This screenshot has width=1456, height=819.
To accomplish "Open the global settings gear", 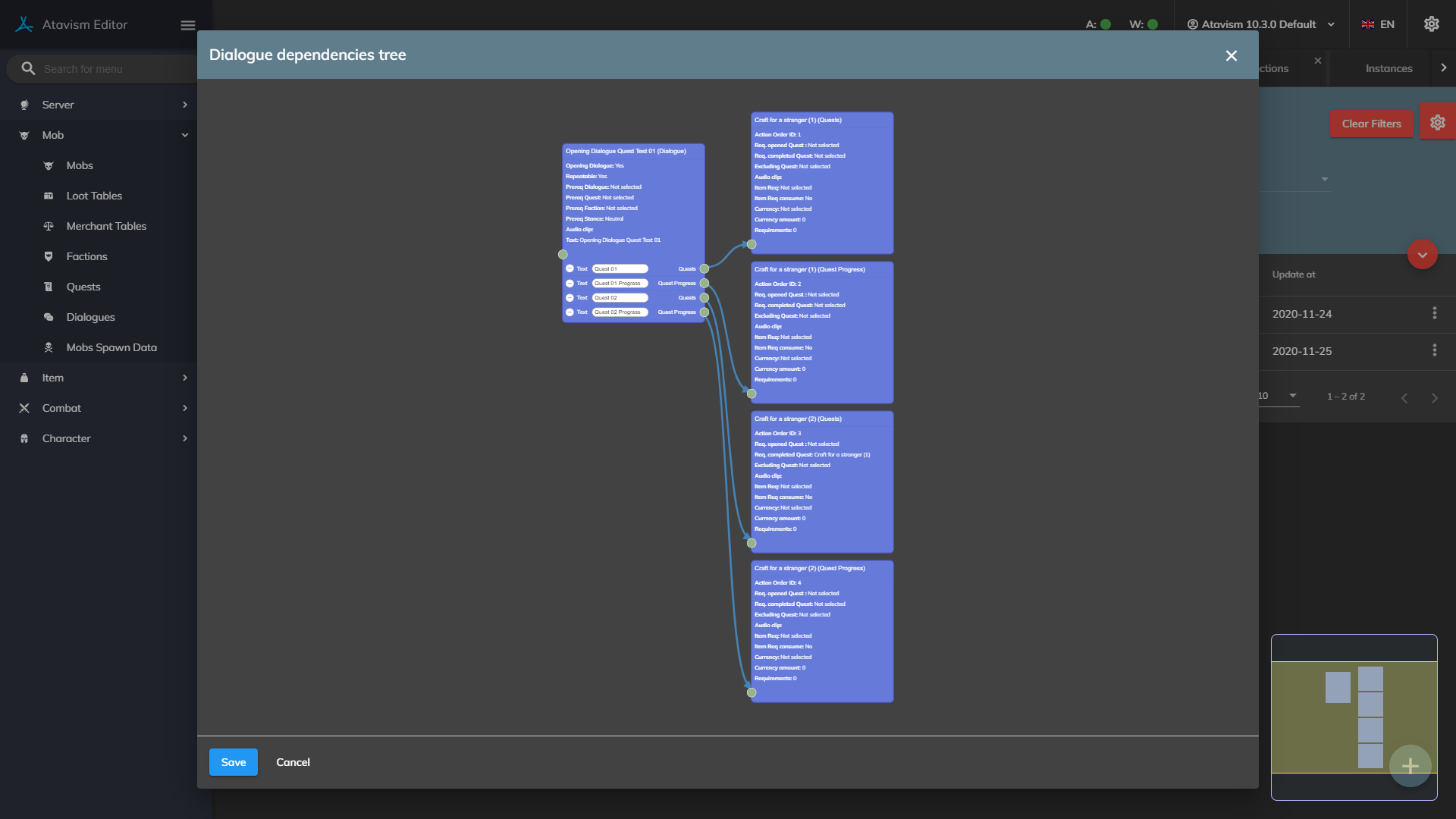I will coord(1431,24).
